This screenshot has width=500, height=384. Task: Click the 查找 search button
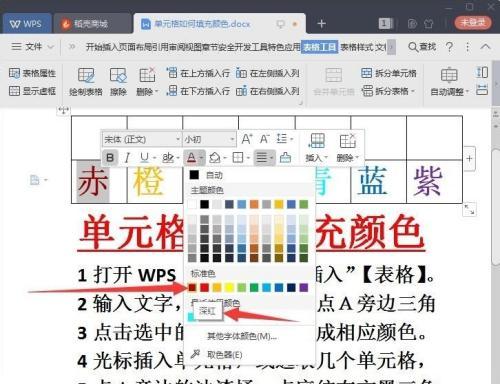point(422,47)
